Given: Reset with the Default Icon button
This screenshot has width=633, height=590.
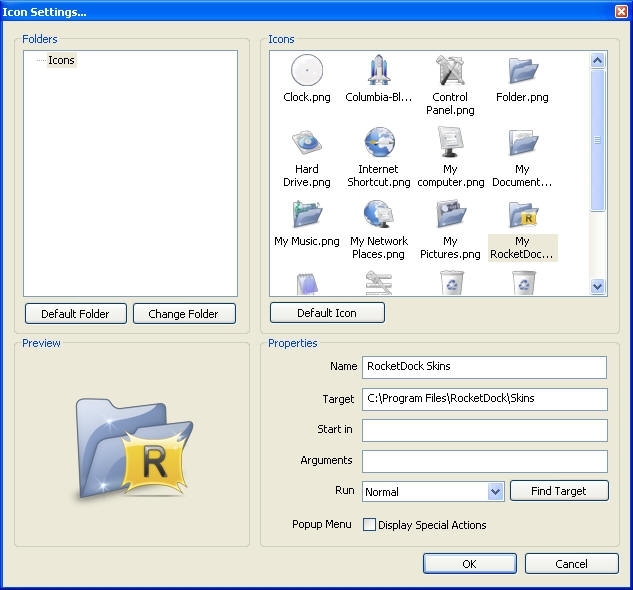Looking at the screenshot, I should tap(327, 313).
